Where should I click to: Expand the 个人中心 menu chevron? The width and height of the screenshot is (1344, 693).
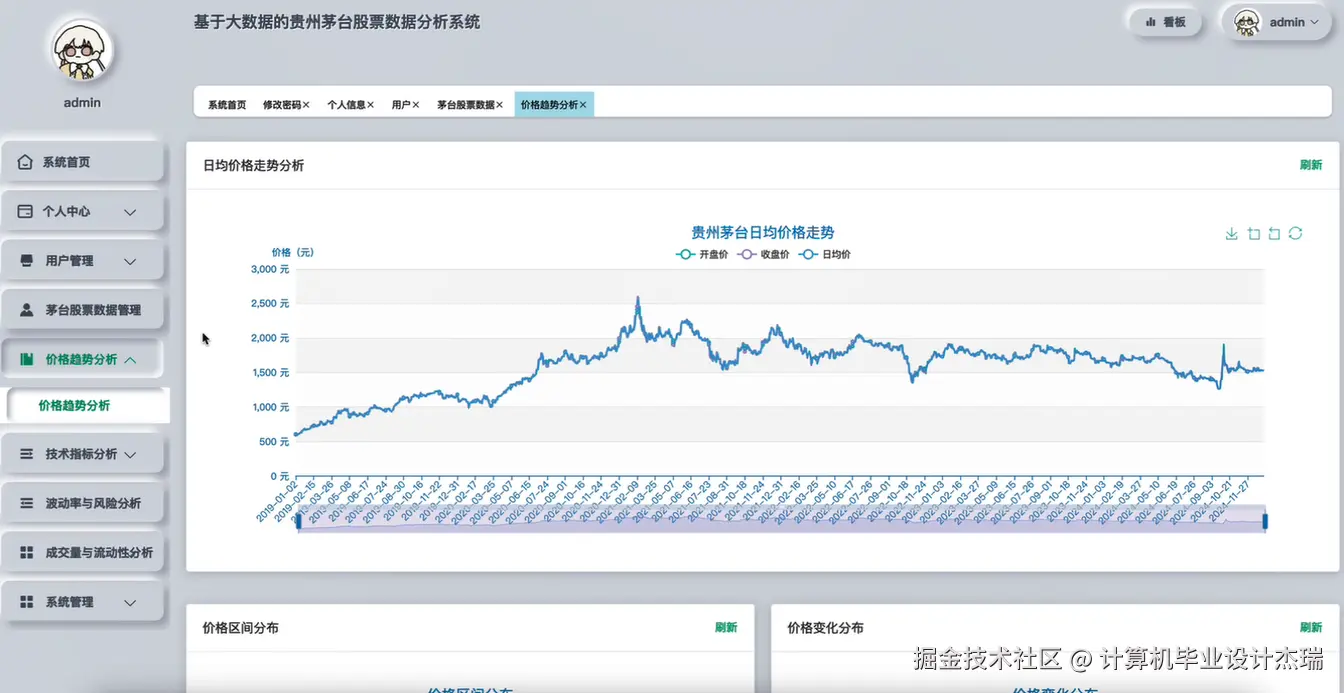tap(130, 212)
